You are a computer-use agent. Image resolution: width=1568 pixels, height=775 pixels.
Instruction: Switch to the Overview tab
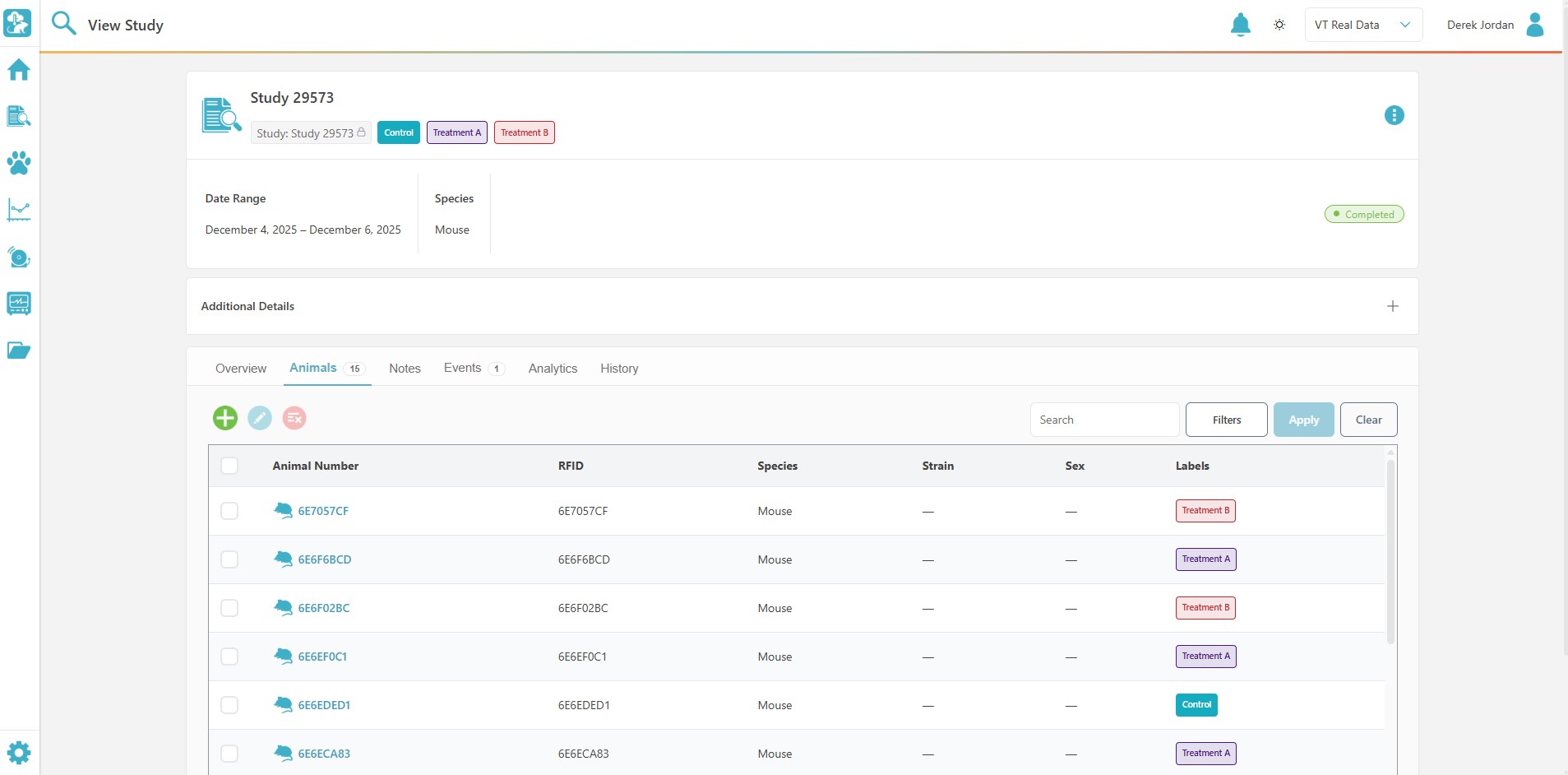[x=241, y=369]
